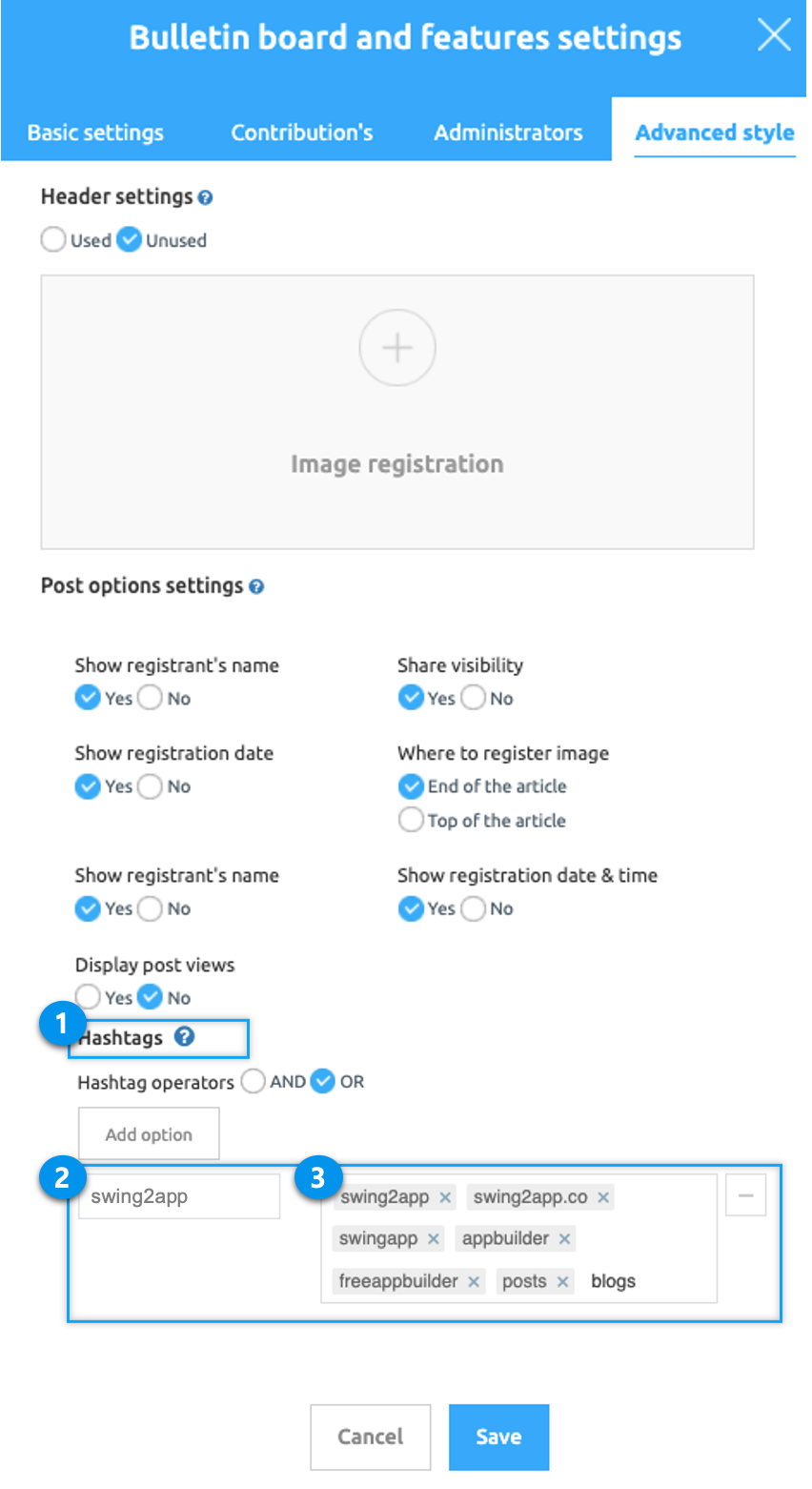The width and height of the screenshot is (812, 1489).
Task: Remove the swing2app.co hashtag tag
Action: click(x=603, y=1197)
